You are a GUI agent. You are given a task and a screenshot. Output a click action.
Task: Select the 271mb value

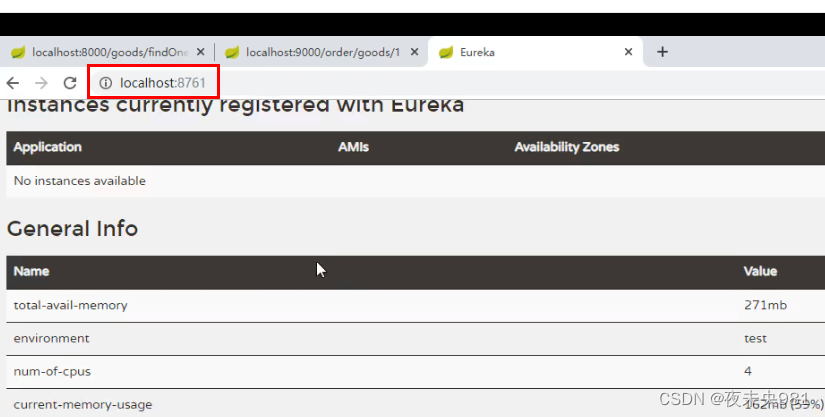(x=766, y=305)
